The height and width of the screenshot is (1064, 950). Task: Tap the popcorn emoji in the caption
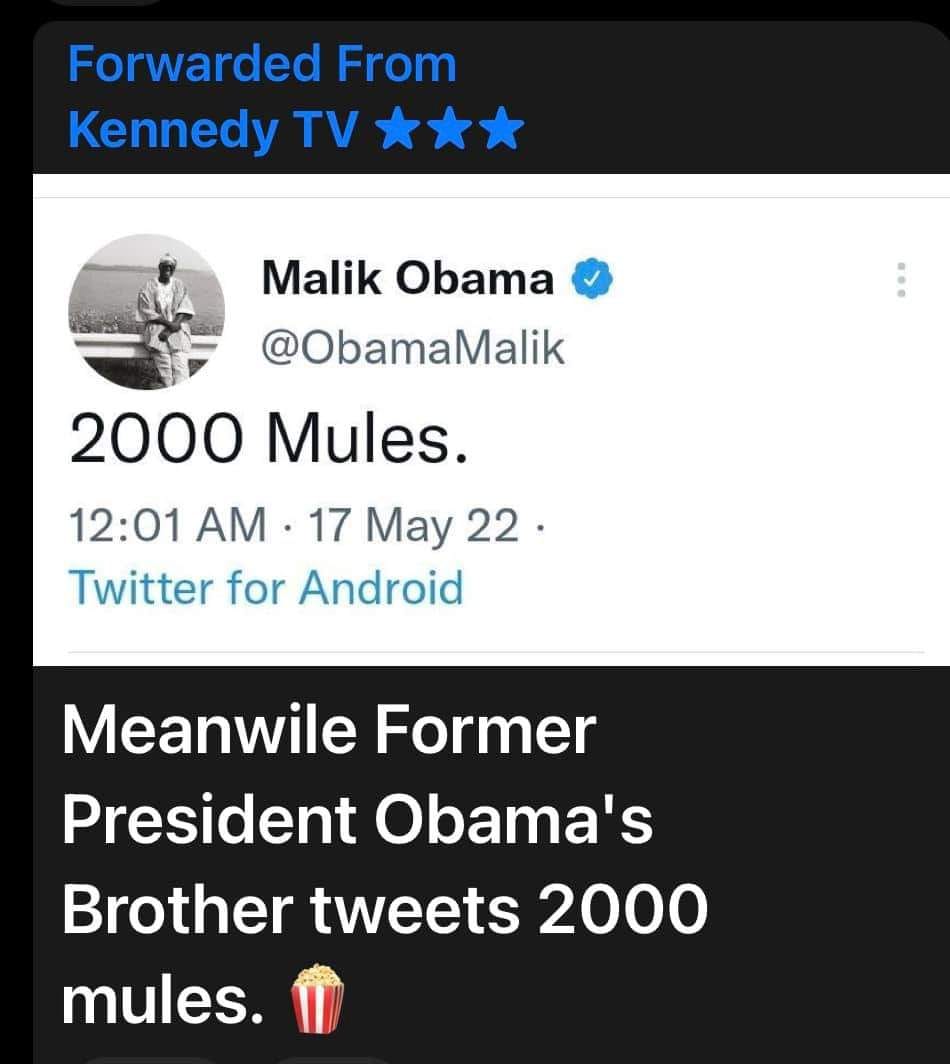click(x=316, y=993)
